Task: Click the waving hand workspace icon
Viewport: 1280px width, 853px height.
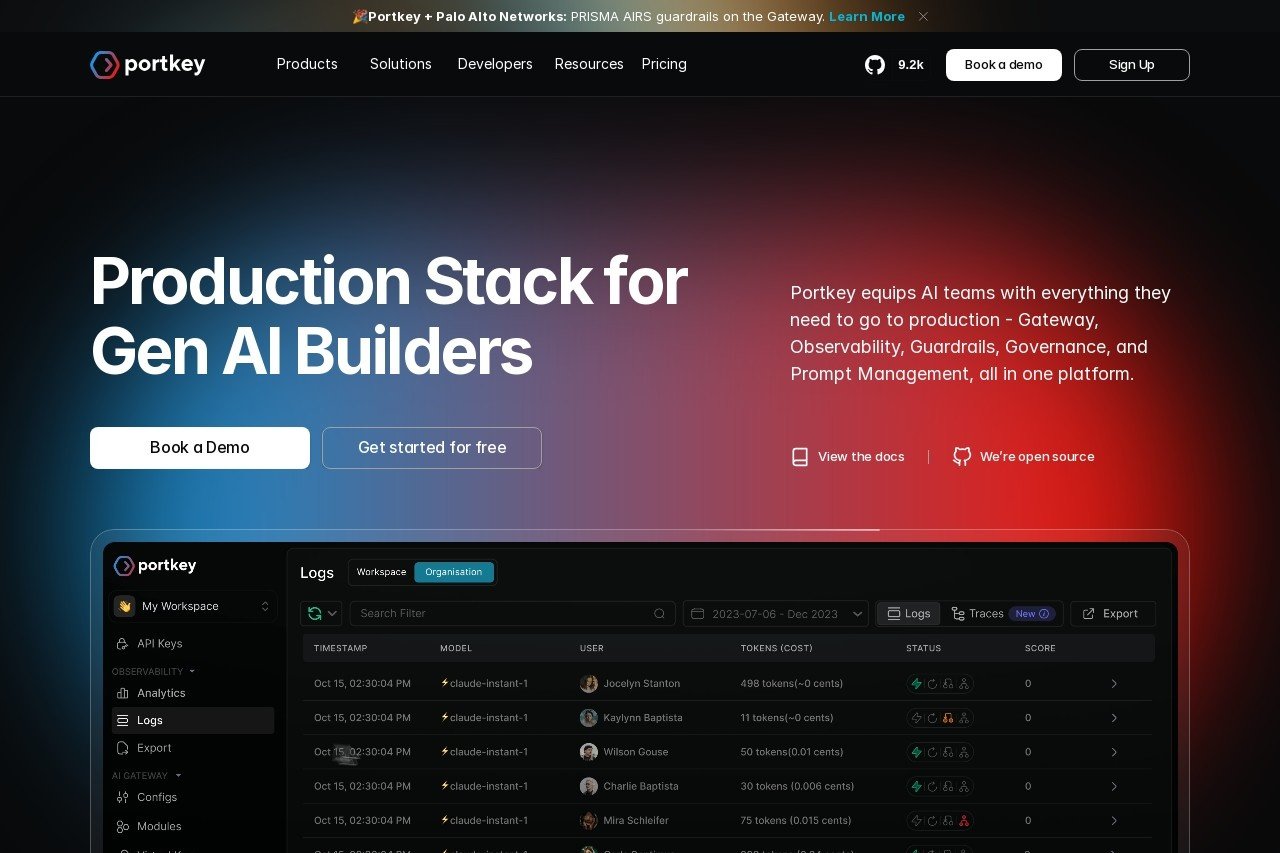Action: (x=125, y=607)
